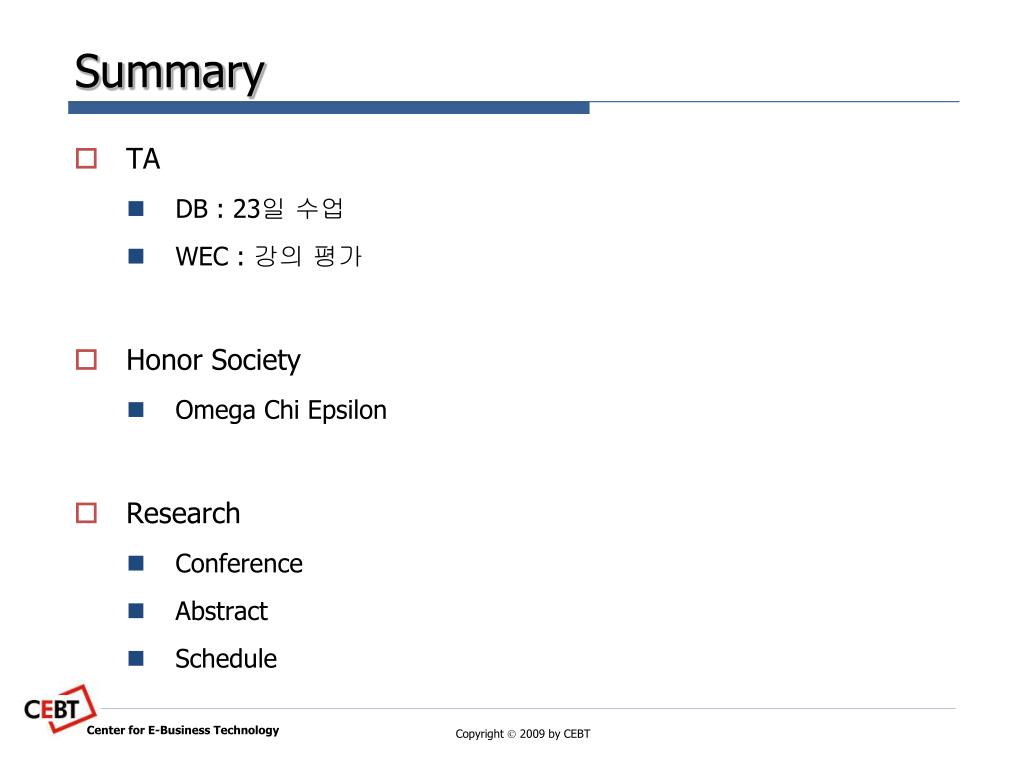Click the hollow square bullet beside Honor Society
The height and width of the screenshot is (768, 1024).
pyautogui.click(x=86, y=360)
